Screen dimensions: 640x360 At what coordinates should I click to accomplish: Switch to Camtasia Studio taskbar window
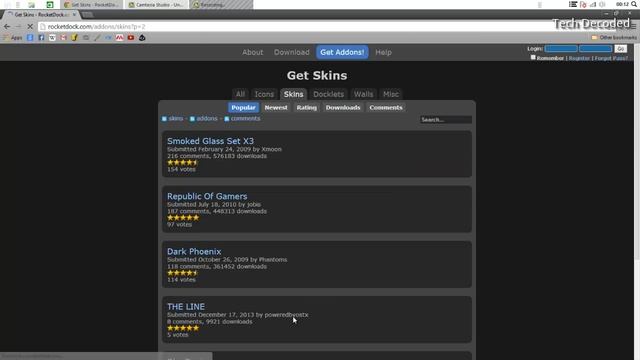click(156, 4)
